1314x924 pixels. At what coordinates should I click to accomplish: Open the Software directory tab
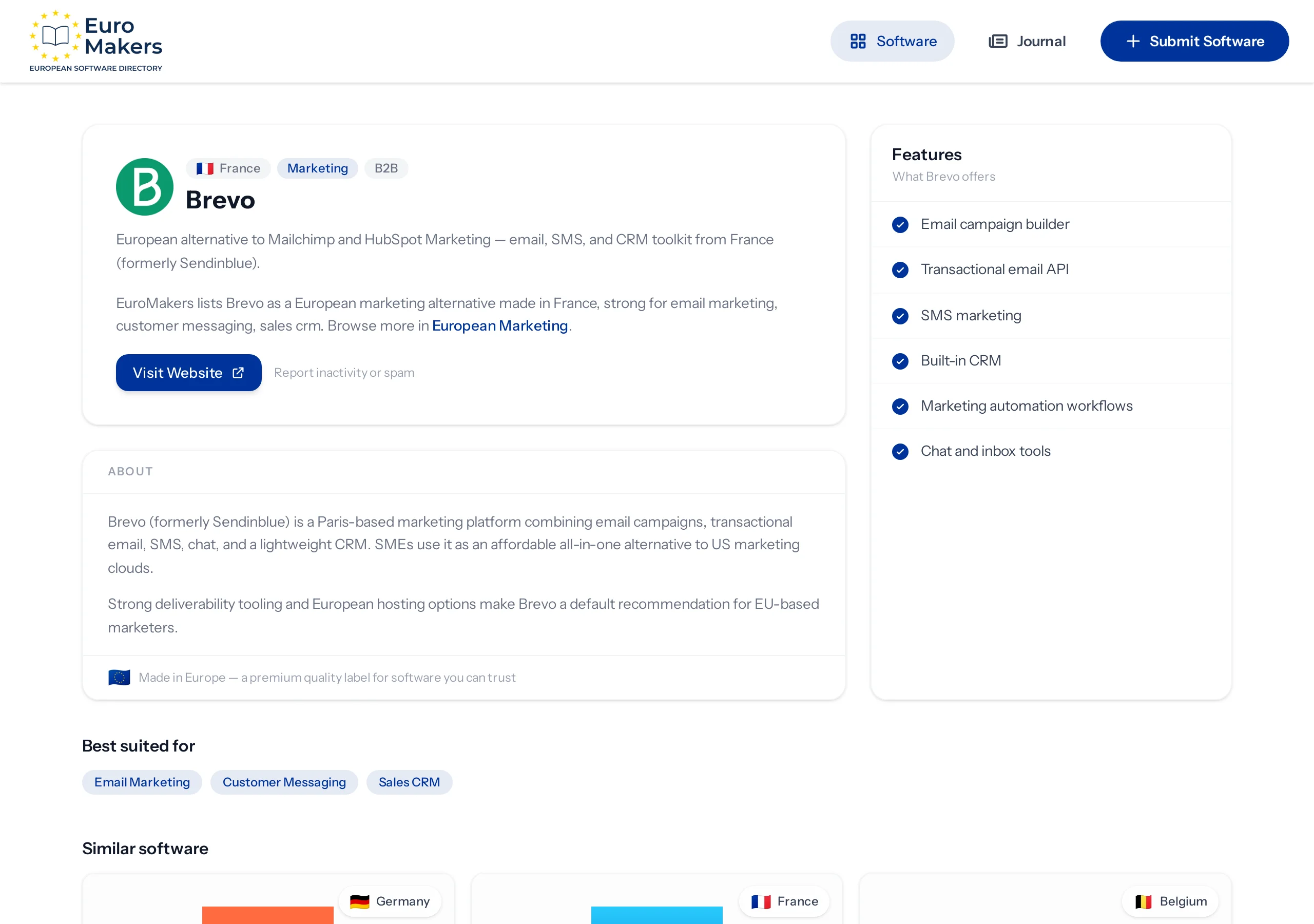pyautogui.click(x=892, y=41)
